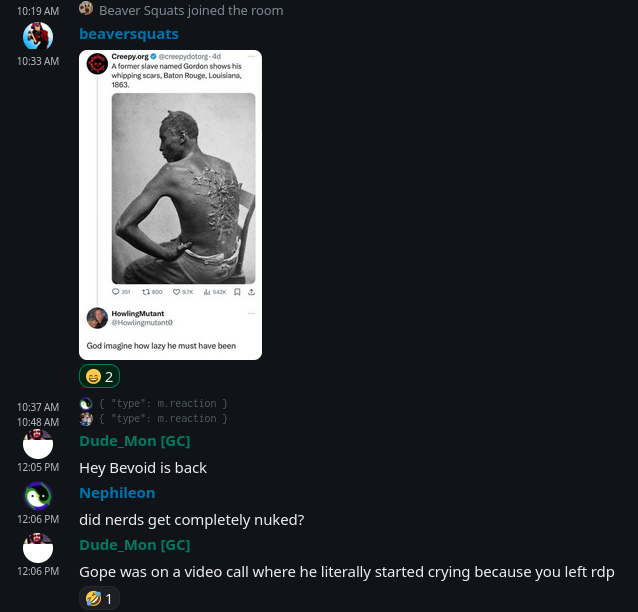The image size is (638, 612).
Task: Open Nephileon's yin-yang avatar
Action: [38, 496]
